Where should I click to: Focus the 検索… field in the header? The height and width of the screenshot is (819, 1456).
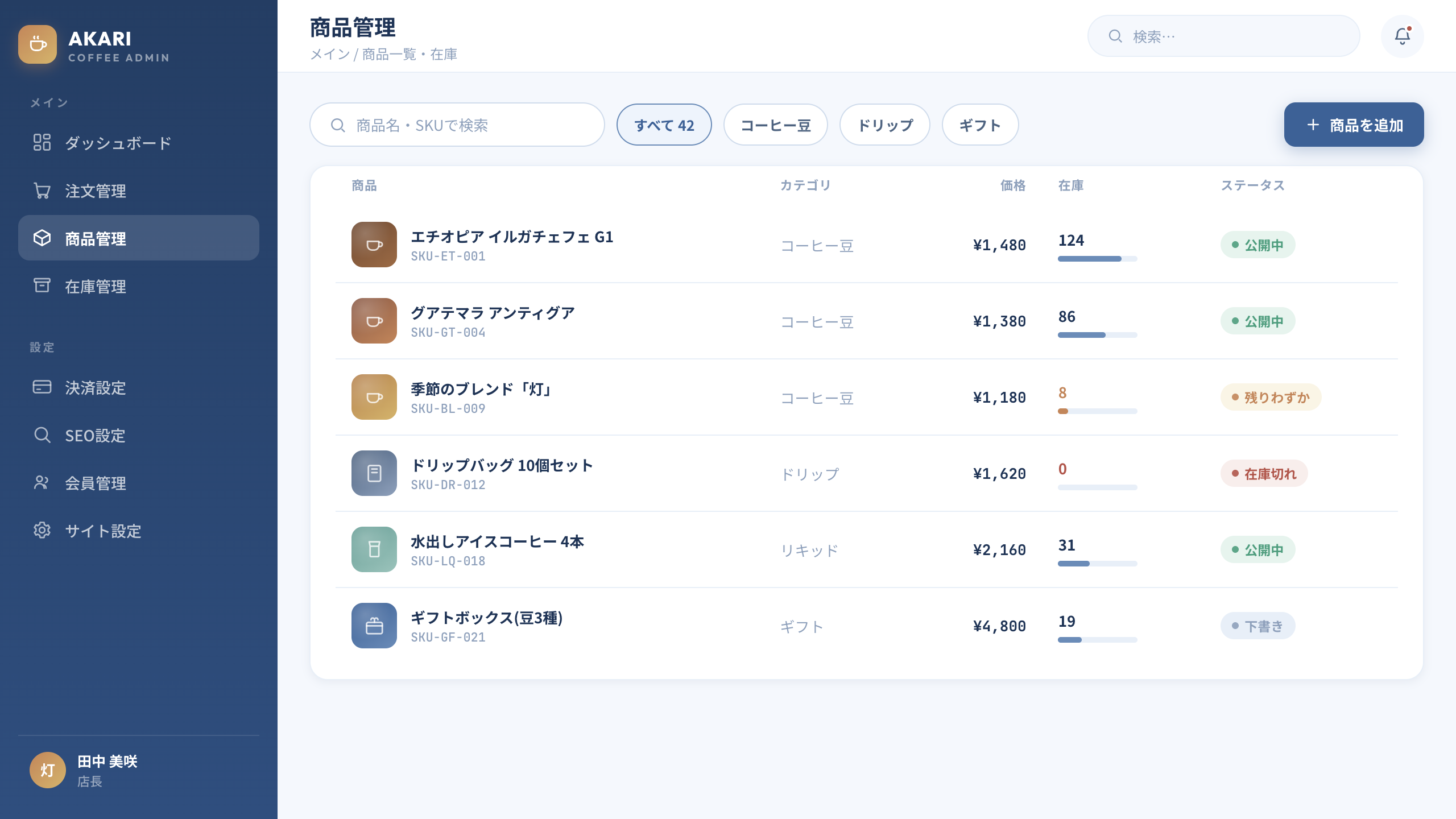click(x=1224, y=36)
